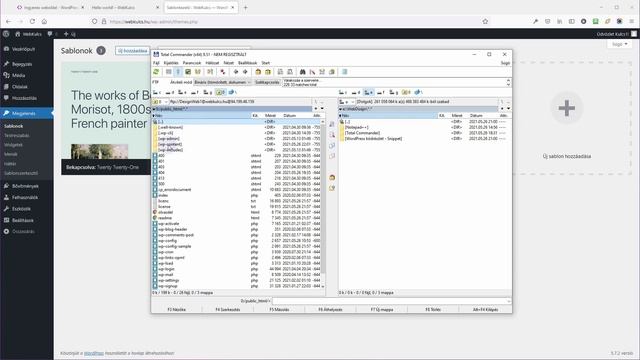The height and width of the screenshot is (360, 640).
Task: Open the Kijelölés menu in Total Commander
Action: (171, 63)
